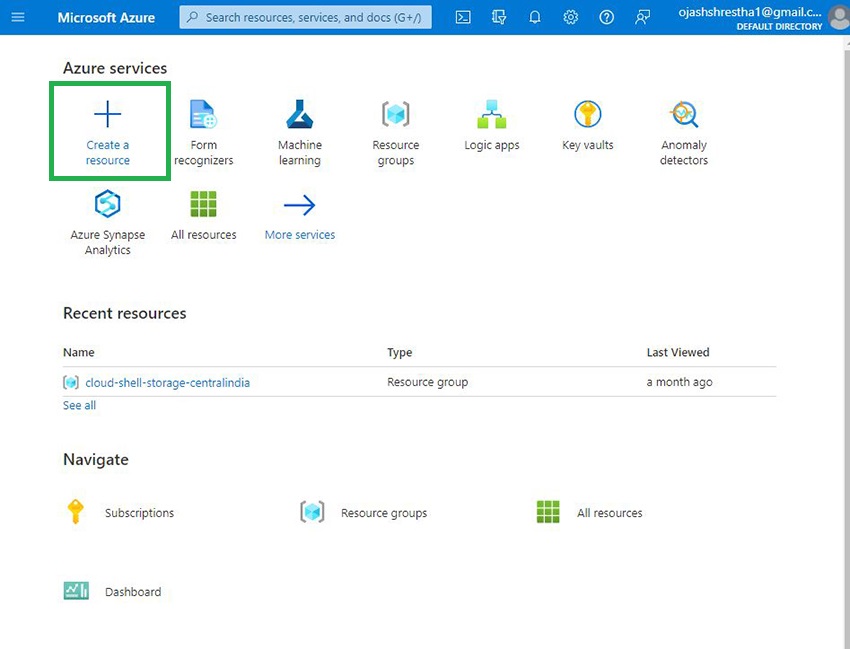850x649 pixels.
Task: Open Azure Synapse Analytics icon
Action: pos(107,204)
